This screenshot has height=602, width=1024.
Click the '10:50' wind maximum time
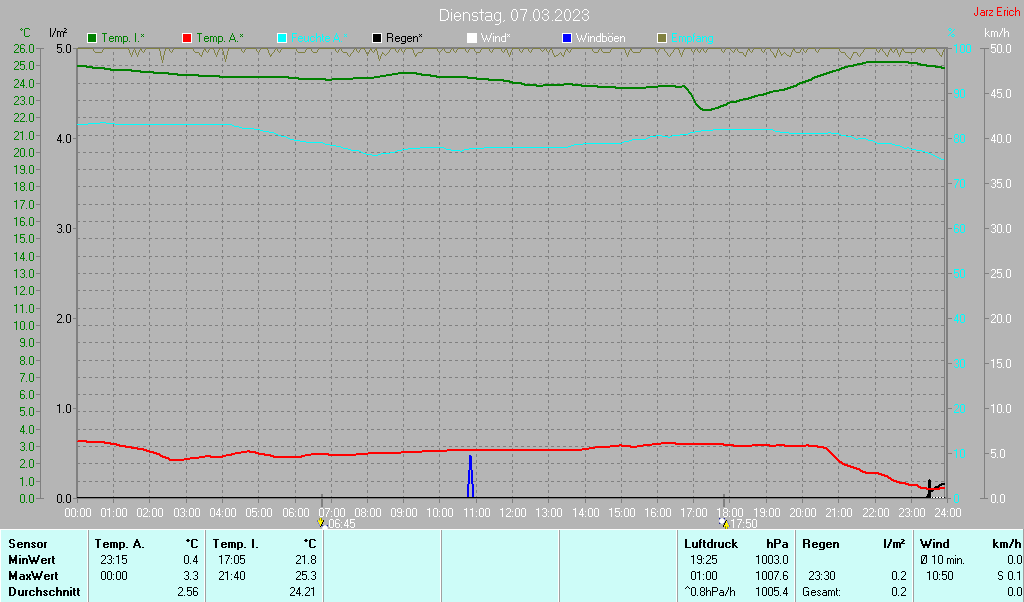[940, 576]
